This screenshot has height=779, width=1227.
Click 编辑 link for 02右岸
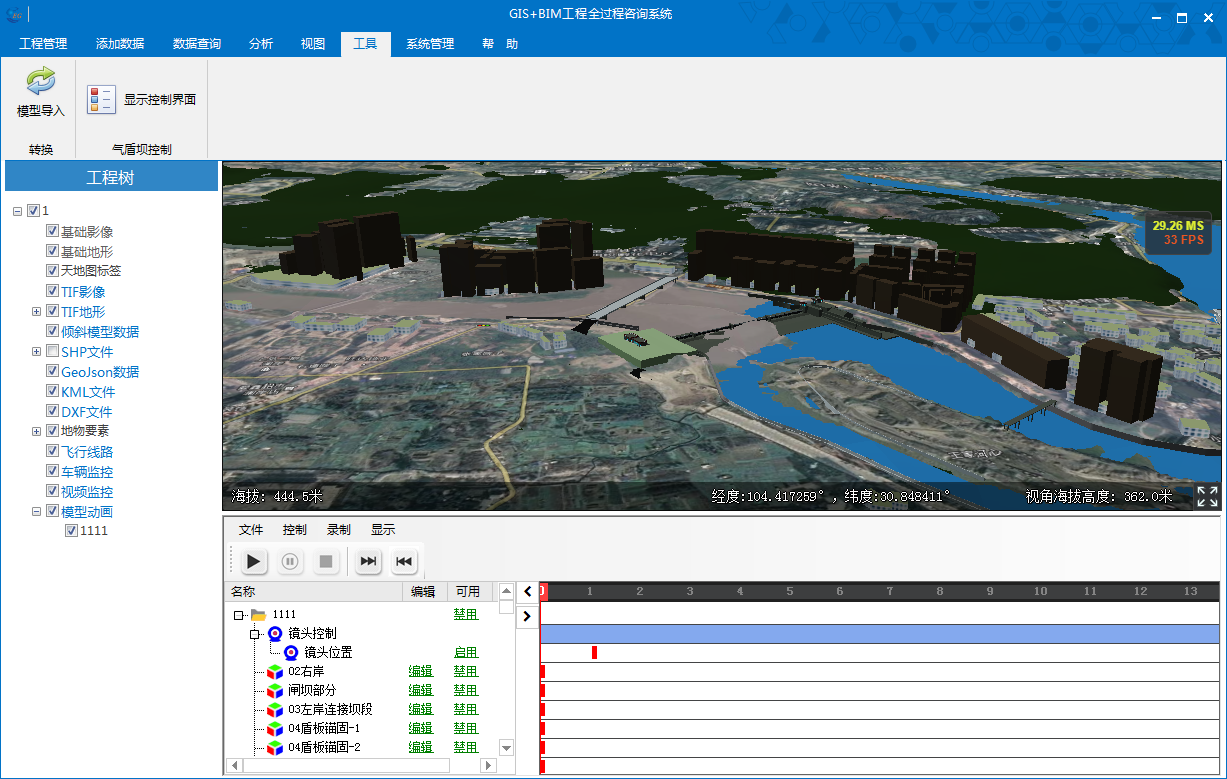(420, 671)
